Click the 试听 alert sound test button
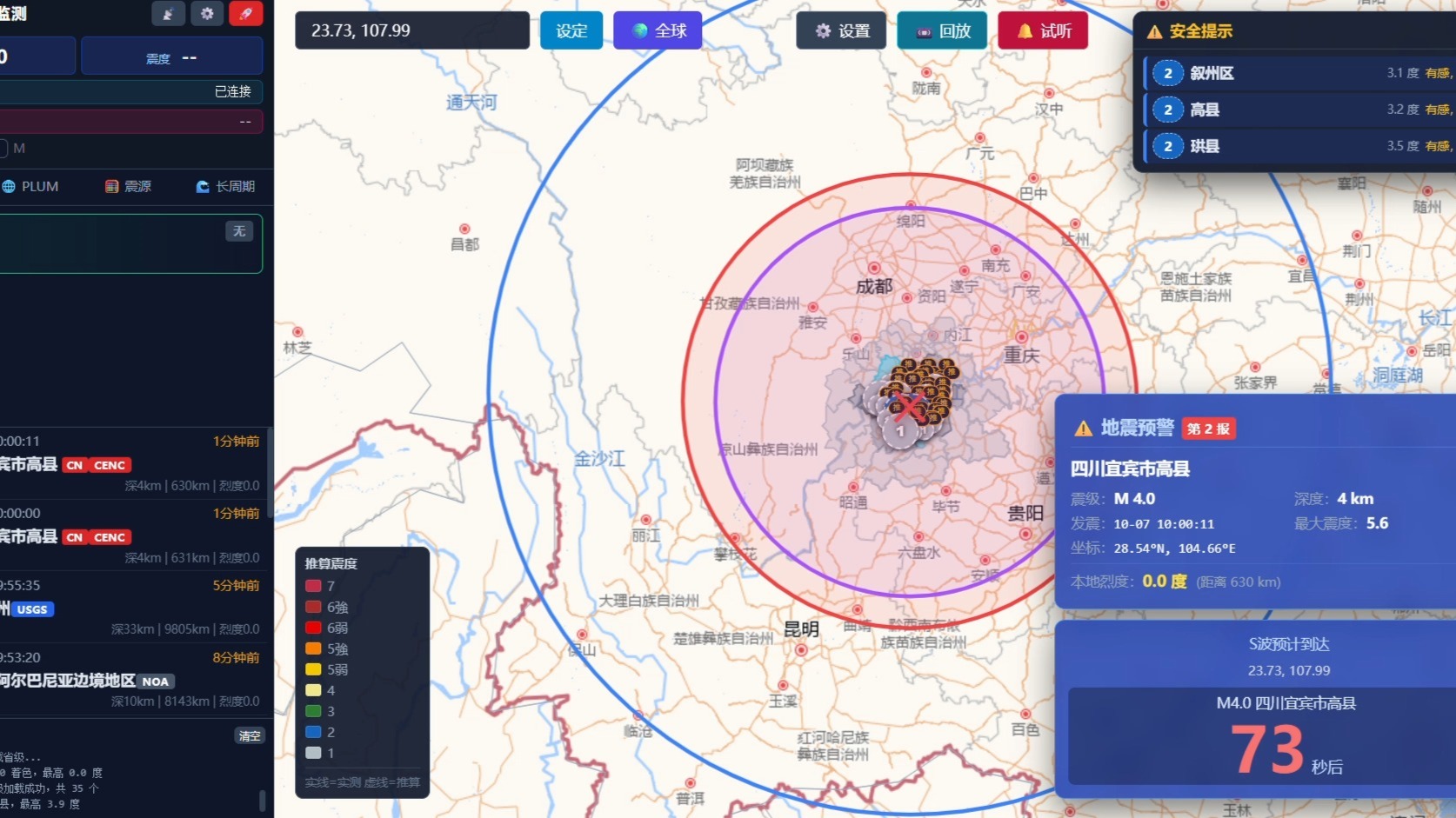1456x818 pixels. tap(1043, 30)
